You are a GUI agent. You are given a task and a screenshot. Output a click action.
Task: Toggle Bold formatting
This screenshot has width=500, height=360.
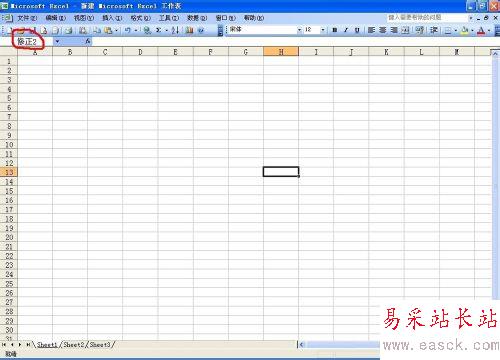tap(335, 30)
